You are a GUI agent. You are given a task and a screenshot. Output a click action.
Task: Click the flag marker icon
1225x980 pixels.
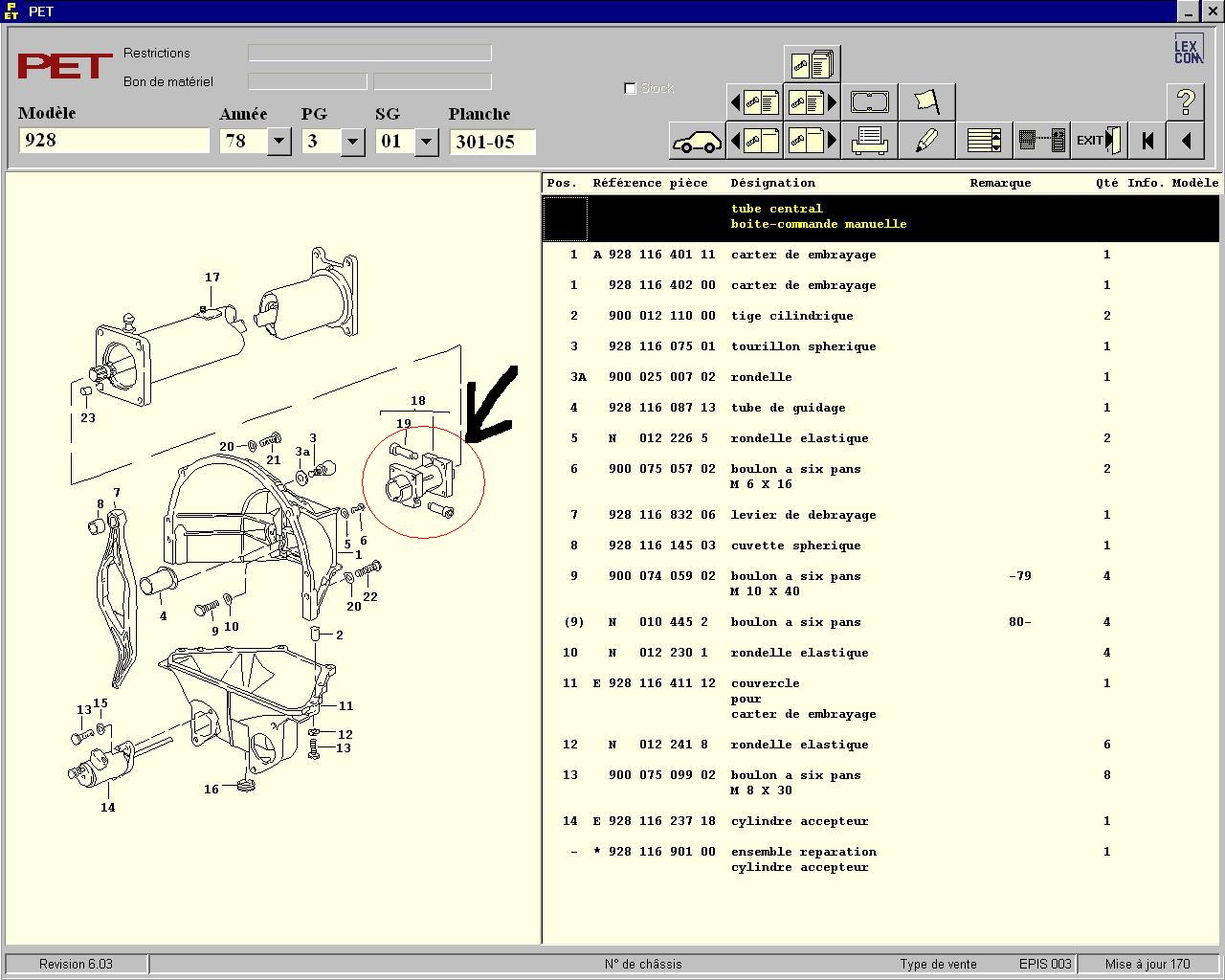pos(926,101)
